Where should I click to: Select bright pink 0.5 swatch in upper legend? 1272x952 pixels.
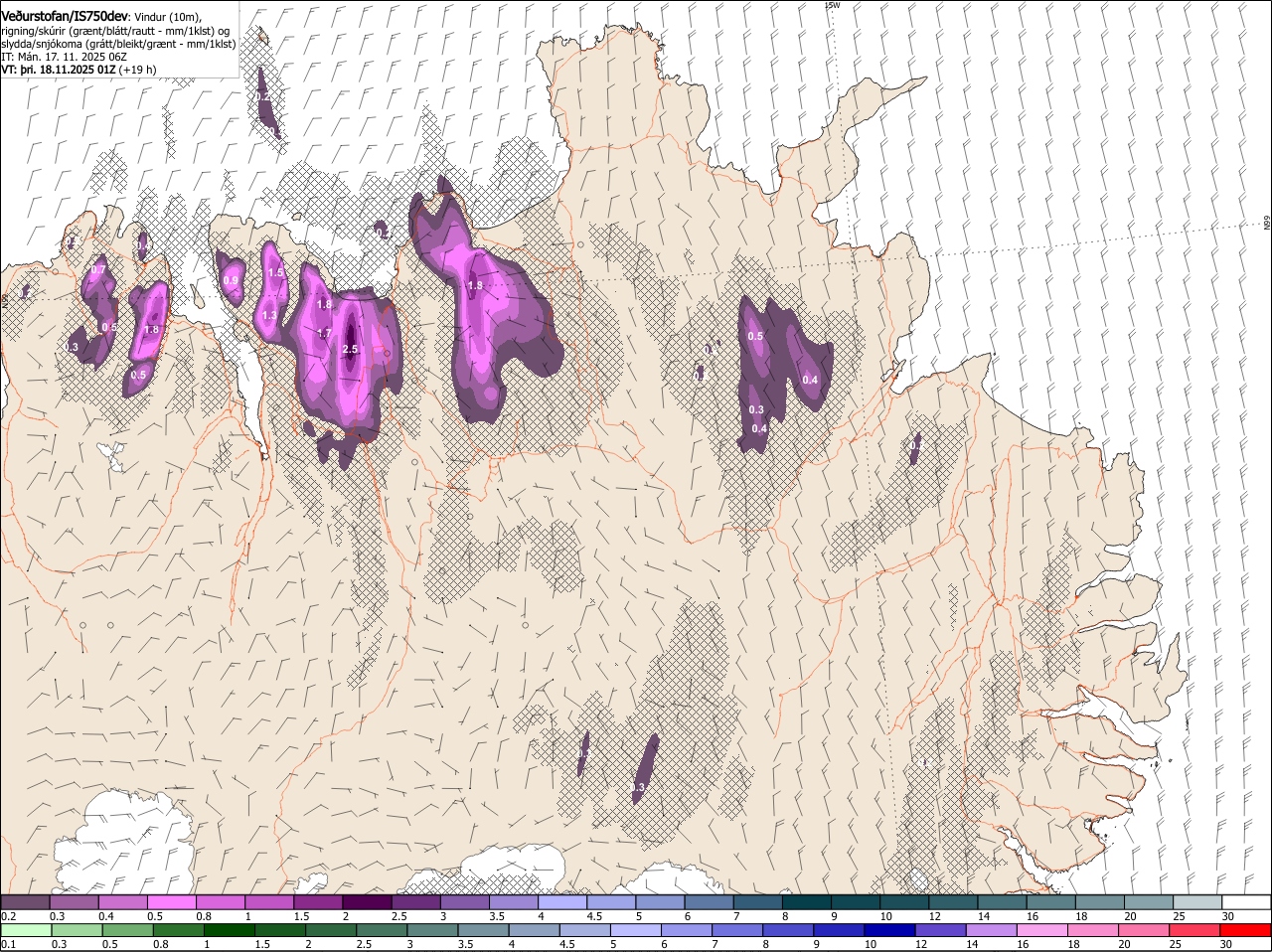[x=171, y=902]
